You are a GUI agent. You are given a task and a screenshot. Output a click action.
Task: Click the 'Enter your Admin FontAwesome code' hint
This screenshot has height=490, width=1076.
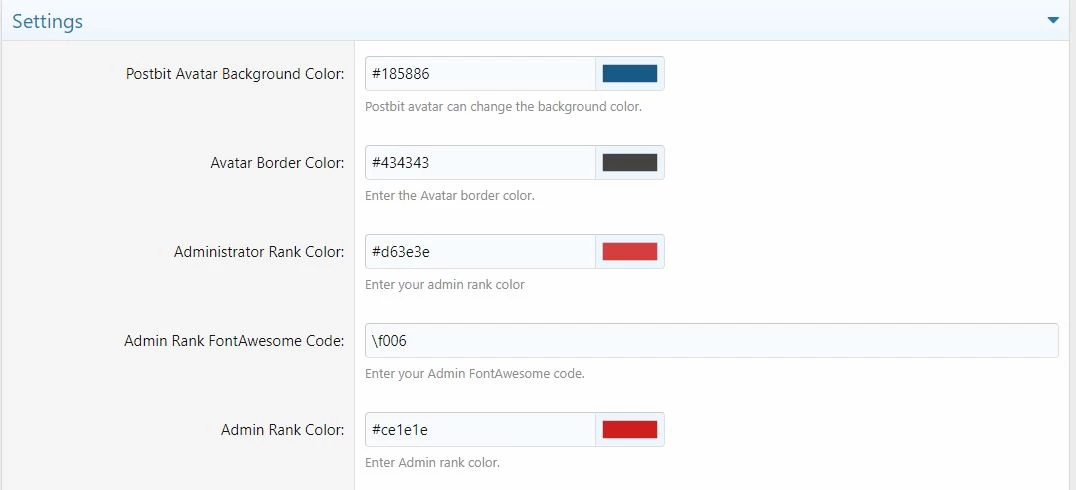tap(475, 374)
